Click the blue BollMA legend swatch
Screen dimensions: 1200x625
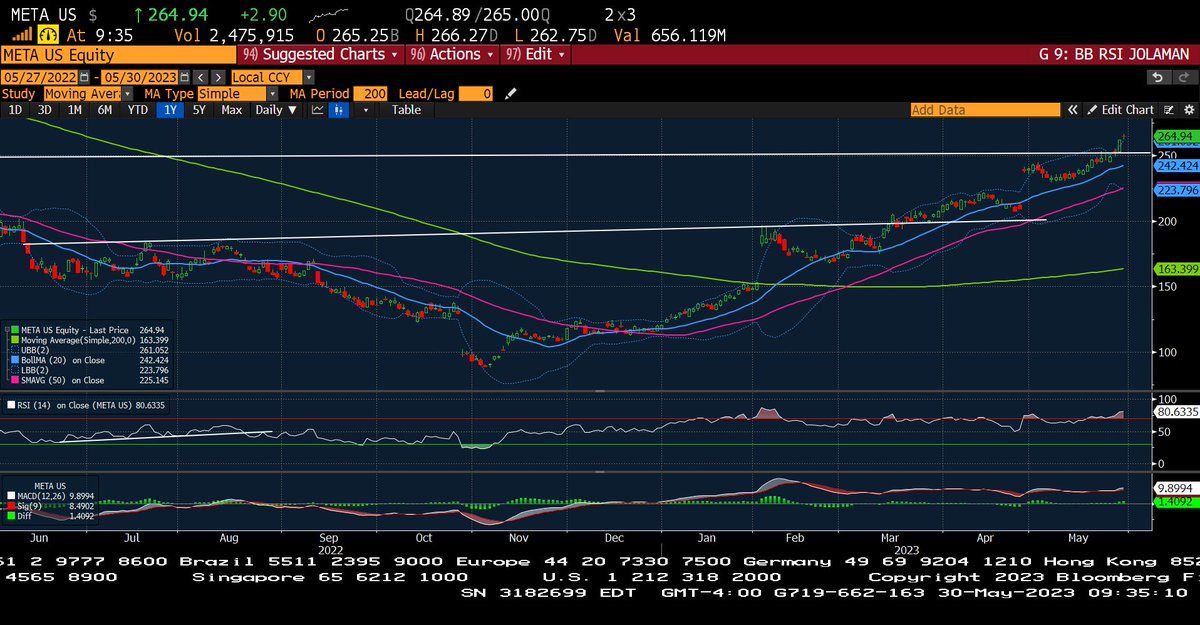(x=15, y=360)
